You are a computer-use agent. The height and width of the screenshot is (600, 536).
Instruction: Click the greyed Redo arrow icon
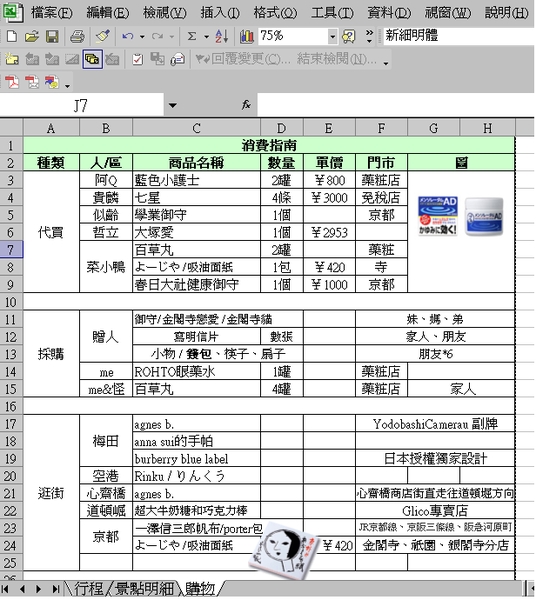pyautogui.click(x=157, y=37)
